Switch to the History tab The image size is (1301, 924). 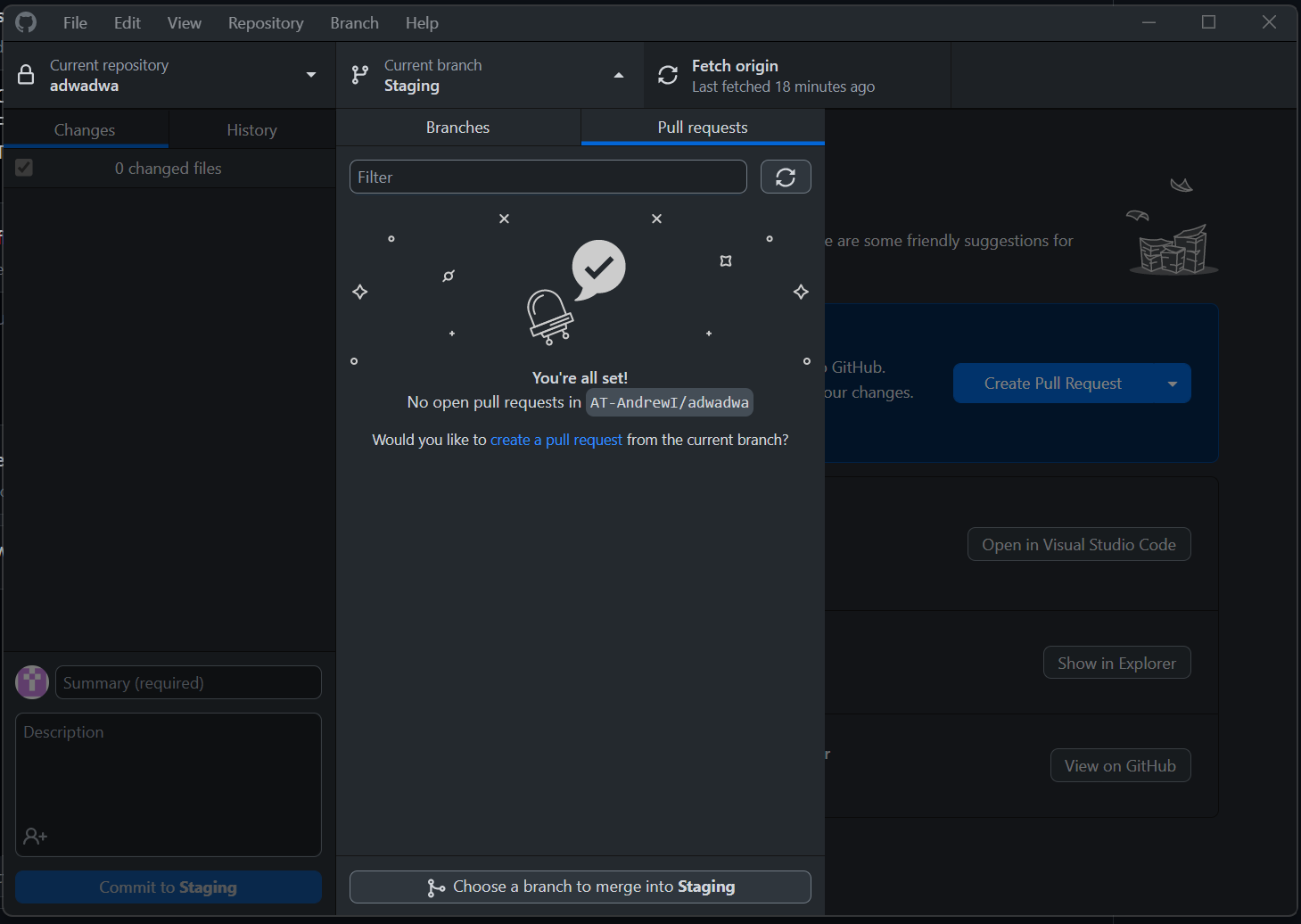click(x=252, y=129)
